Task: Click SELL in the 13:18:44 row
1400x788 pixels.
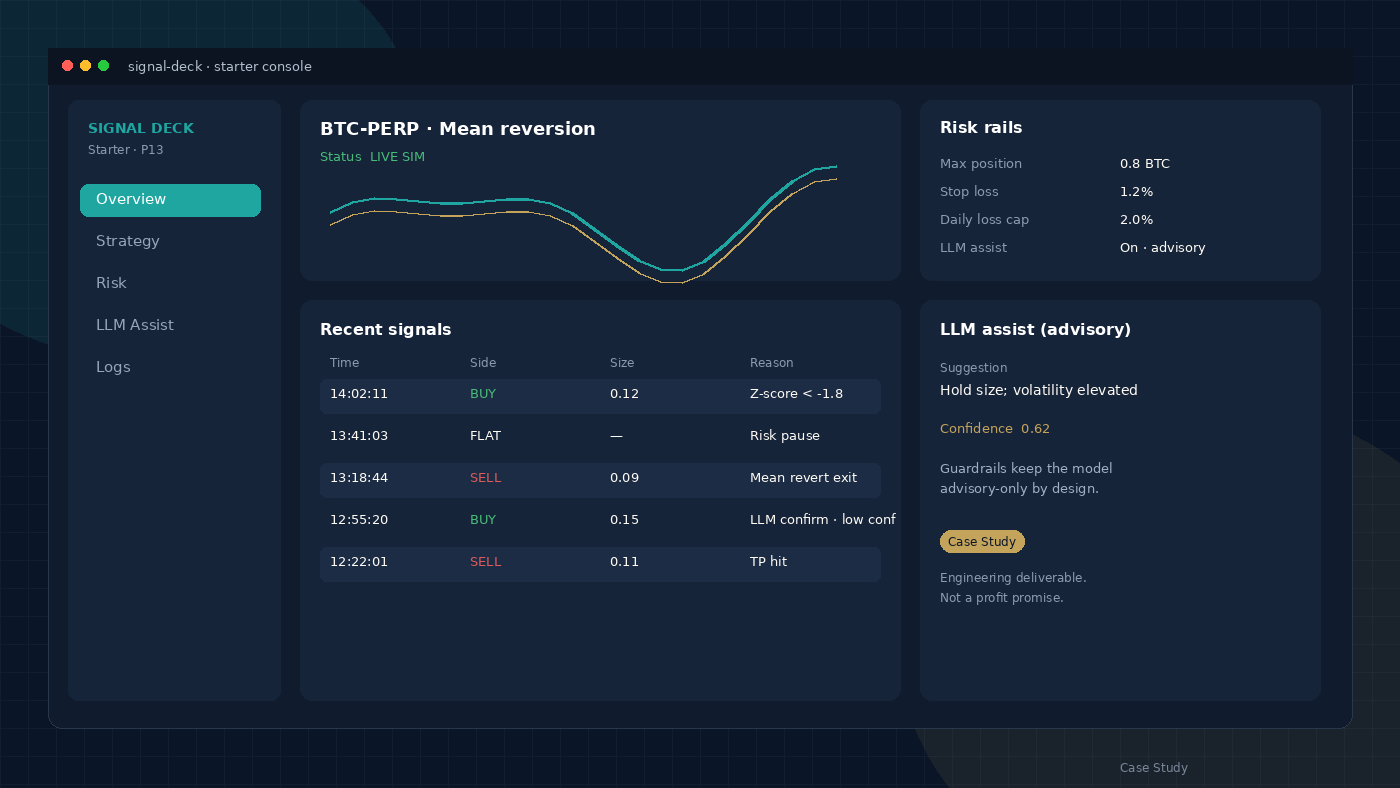Action: (x=485, y=478)
